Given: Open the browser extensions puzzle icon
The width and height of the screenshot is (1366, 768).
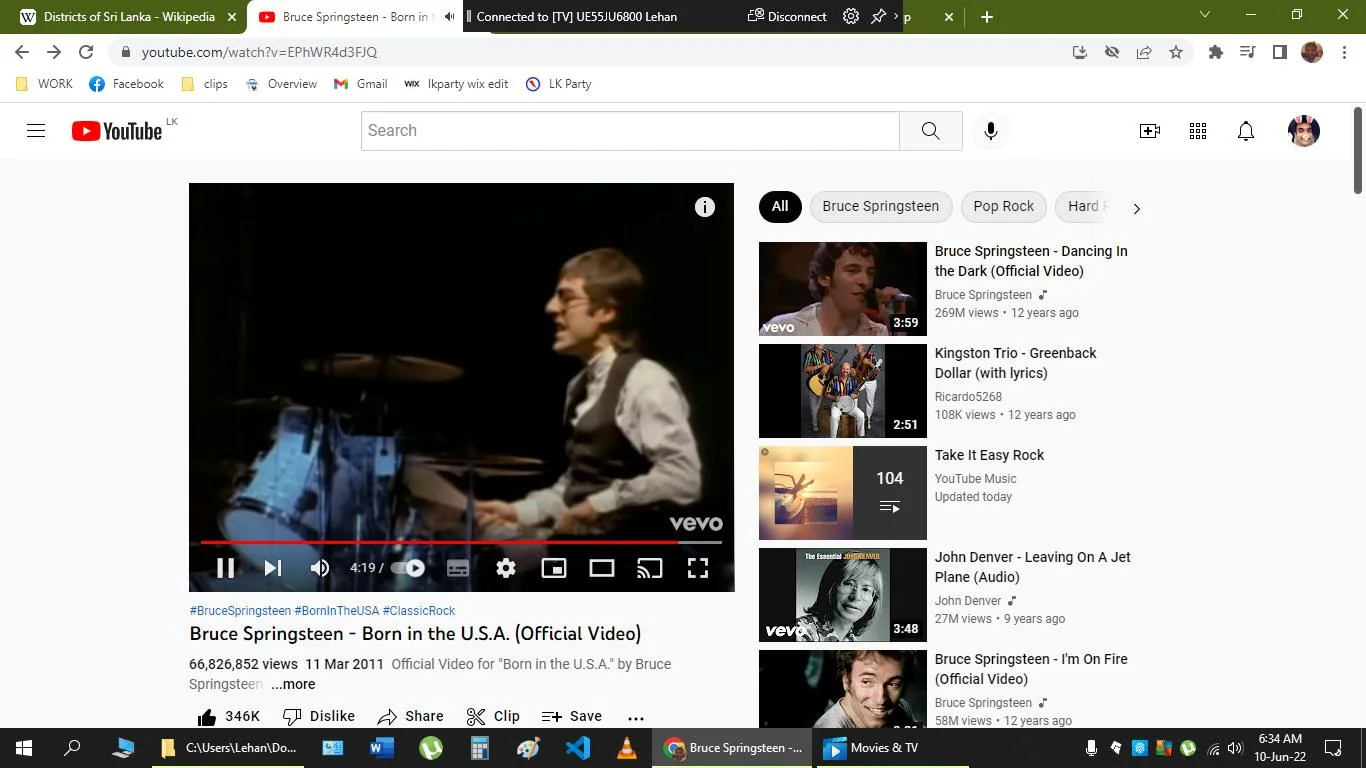Looking at the screenshot, I should (x=1216, y=52).
